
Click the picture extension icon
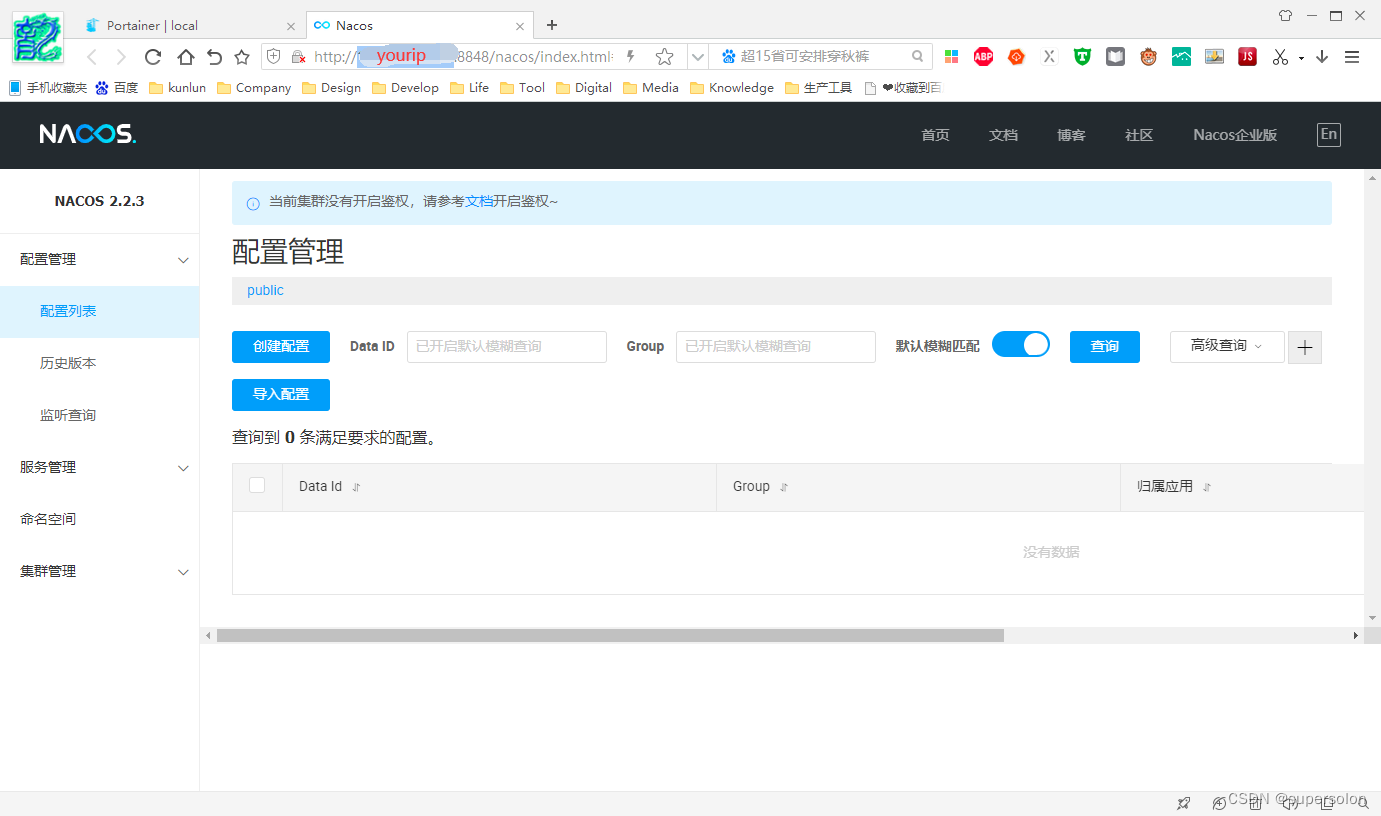pyautogui.click(x=1214, y=57)
